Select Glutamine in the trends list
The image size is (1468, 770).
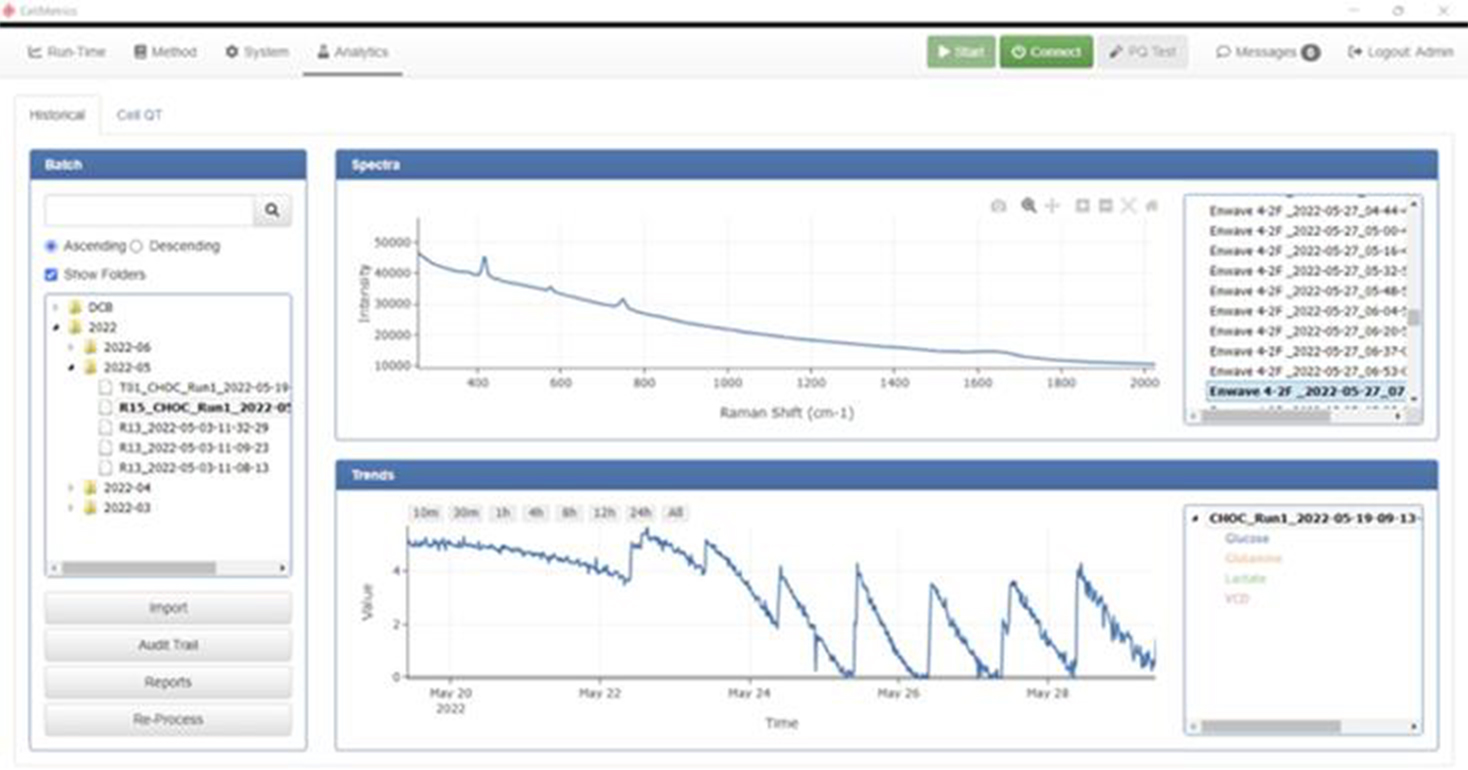[1253, 559]
